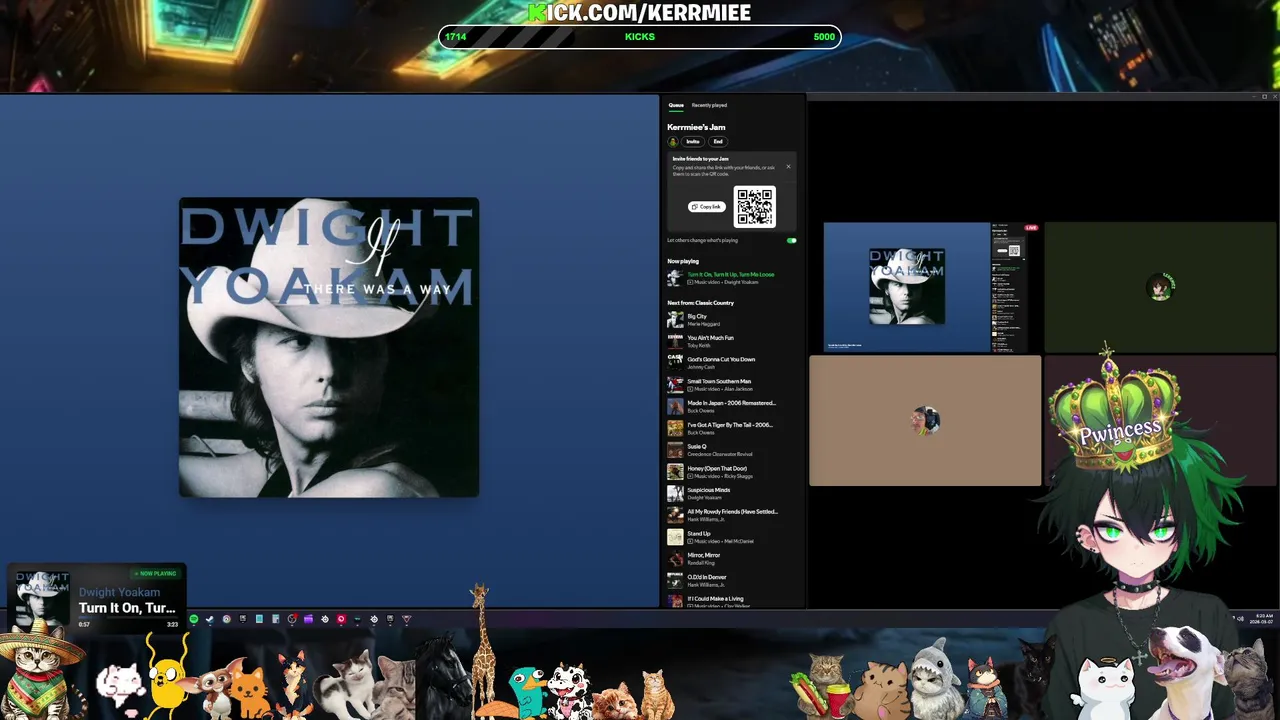Click the Copy link button
The image size is (1280, 720).
click(706, 207)
